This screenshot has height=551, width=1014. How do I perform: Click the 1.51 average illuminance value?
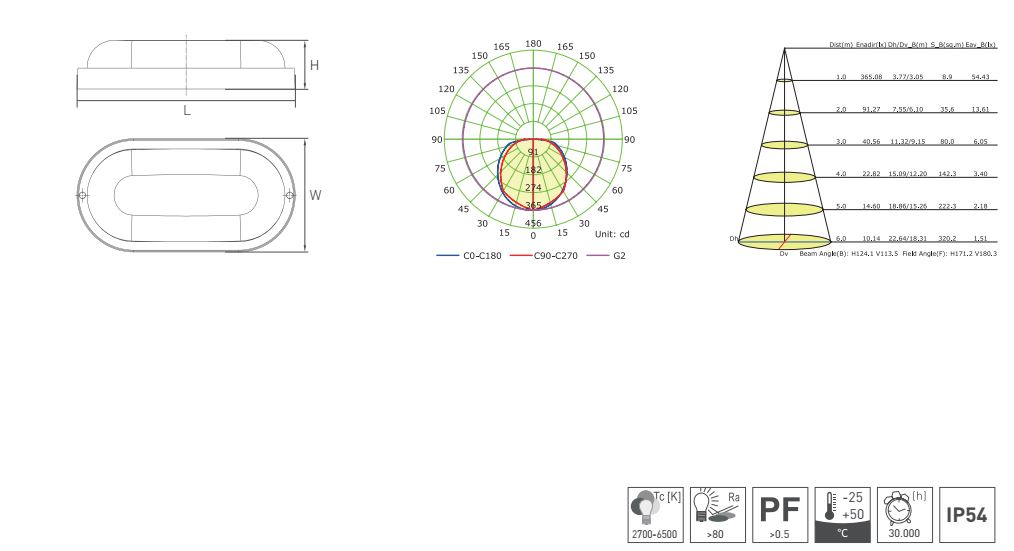pyautogui.click(x=980, y=239)
